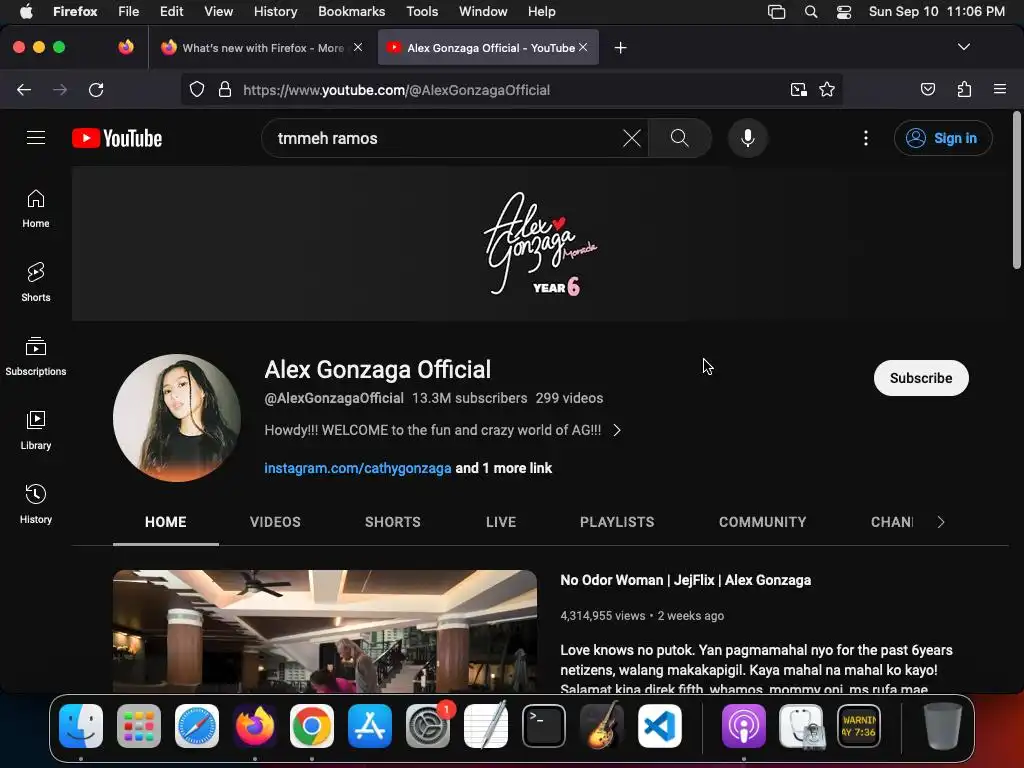1024x768 pixels.
Task: Reload the current page
Action: (x=96, y=89)
